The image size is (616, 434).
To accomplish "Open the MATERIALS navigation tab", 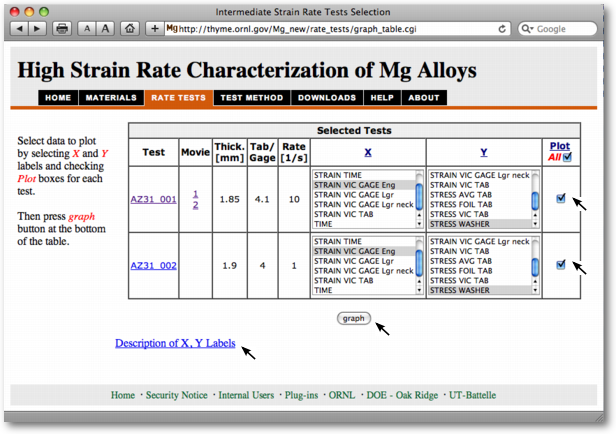I will (x=111, y=98).
